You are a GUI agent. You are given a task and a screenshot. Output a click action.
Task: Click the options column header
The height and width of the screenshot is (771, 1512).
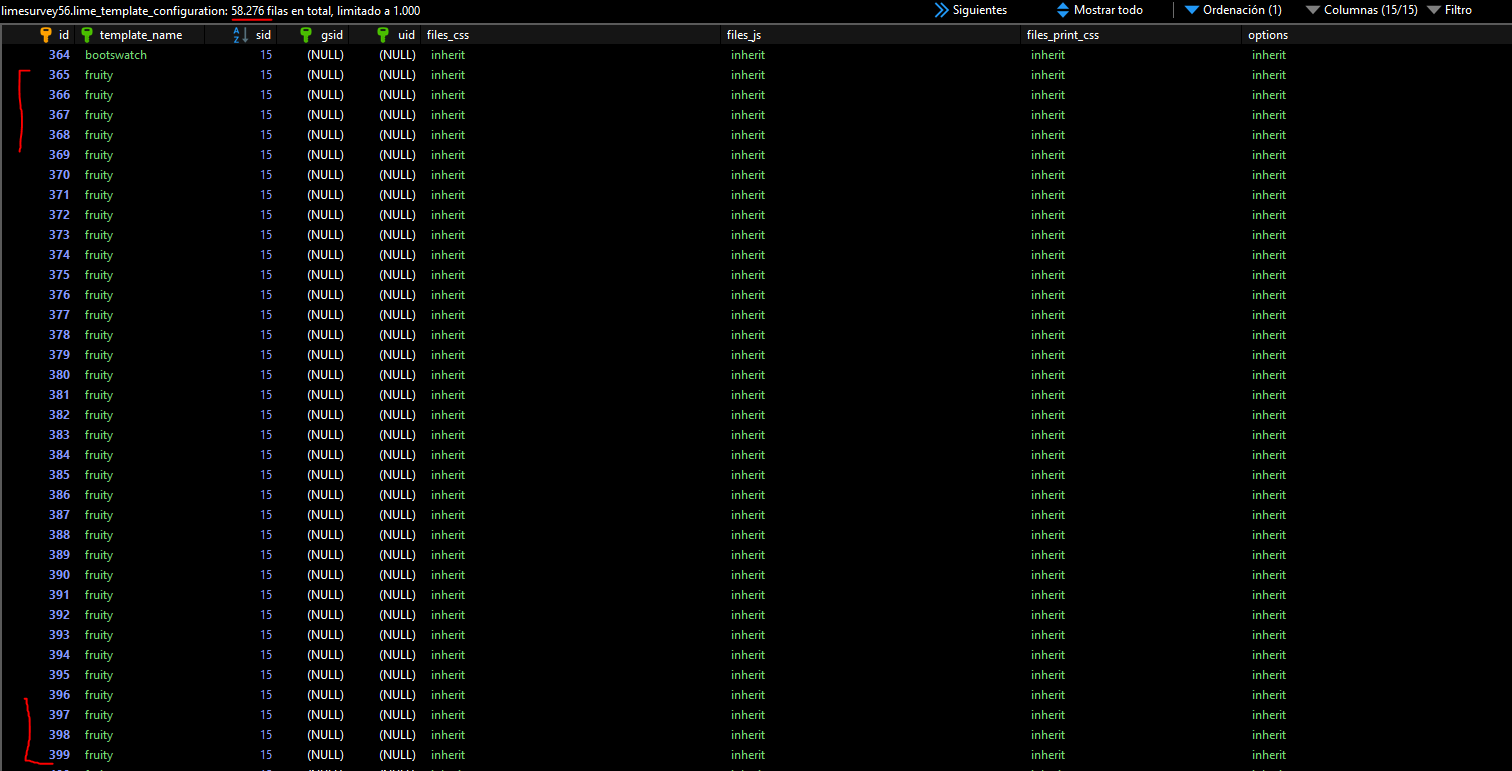click(1268, 35)
